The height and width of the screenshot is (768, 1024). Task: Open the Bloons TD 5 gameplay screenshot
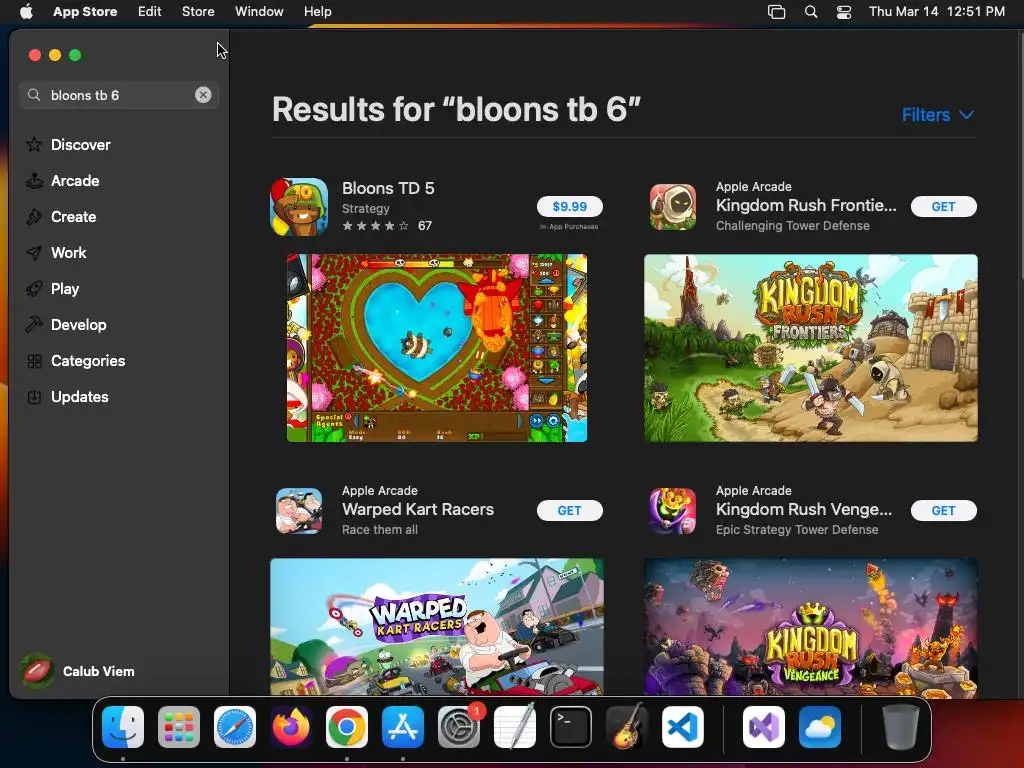437,348
